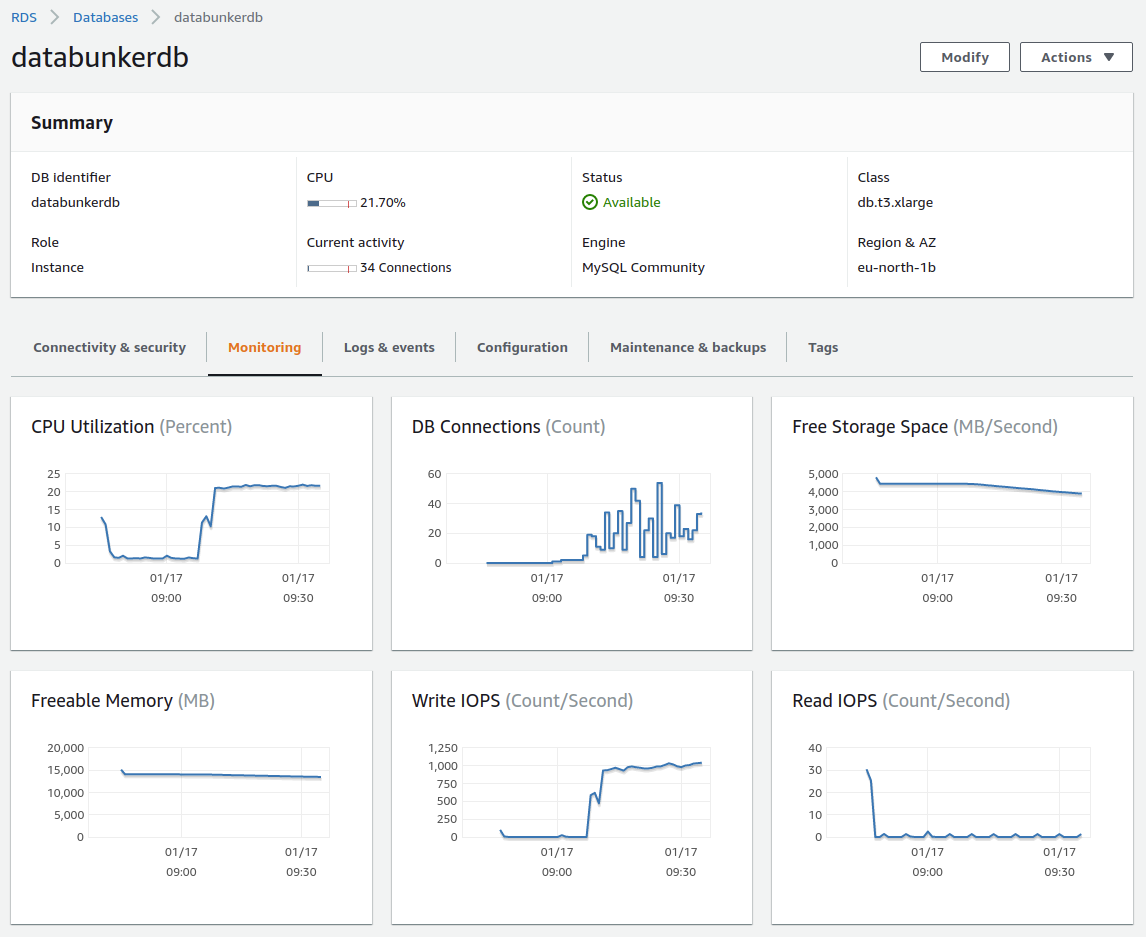Click the Actions dropdown arrow
Viewport: 1146px width, 937px height.
pos(1109,57)
